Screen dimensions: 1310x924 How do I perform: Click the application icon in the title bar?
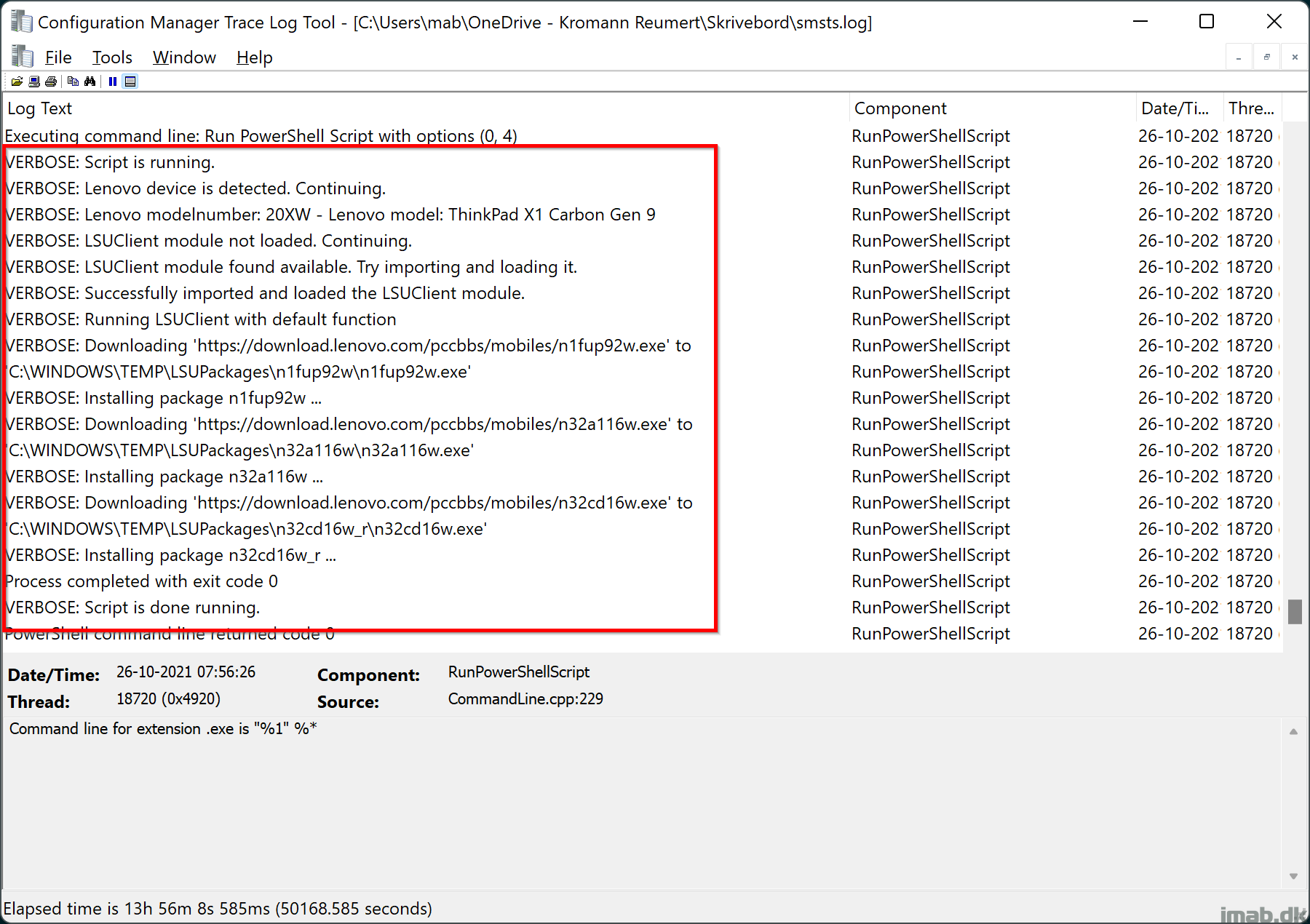click(x=21, y=22)
